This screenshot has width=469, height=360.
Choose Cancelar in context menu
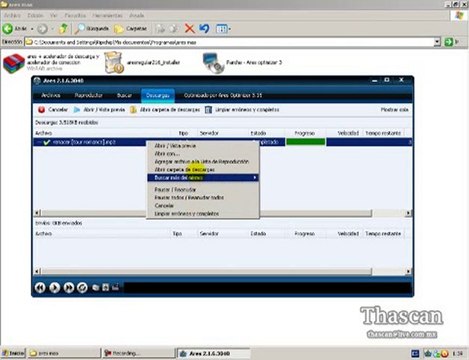coord(203,206)
